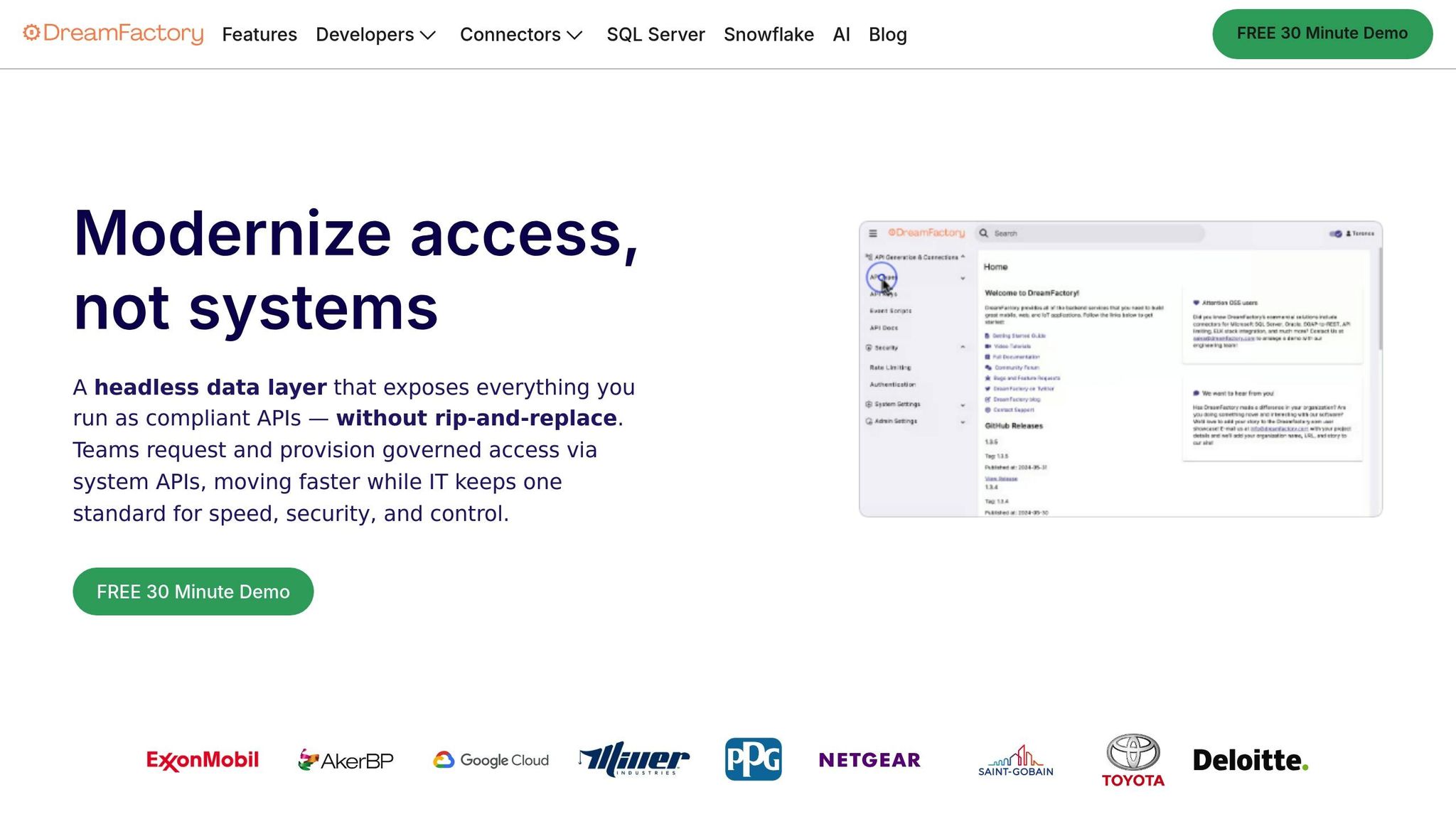Open the Developers dropdown menu
The width and height of the screenshot is (1456, 819).
(375, 34)
